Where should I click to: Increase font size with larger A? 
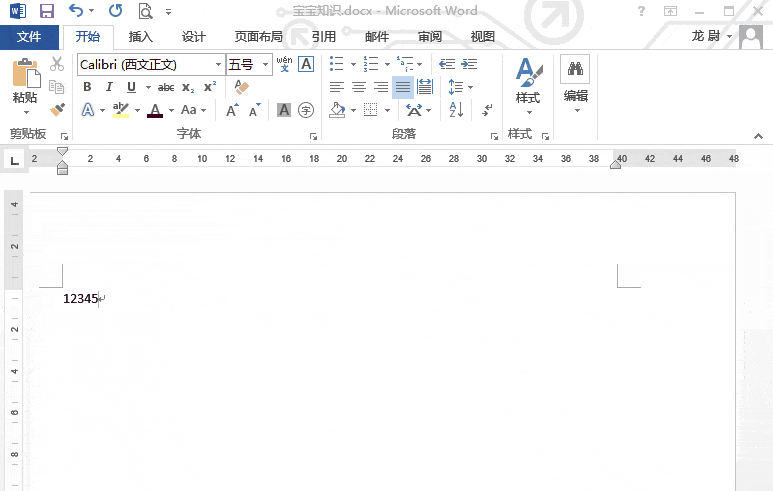pos(232,110)
